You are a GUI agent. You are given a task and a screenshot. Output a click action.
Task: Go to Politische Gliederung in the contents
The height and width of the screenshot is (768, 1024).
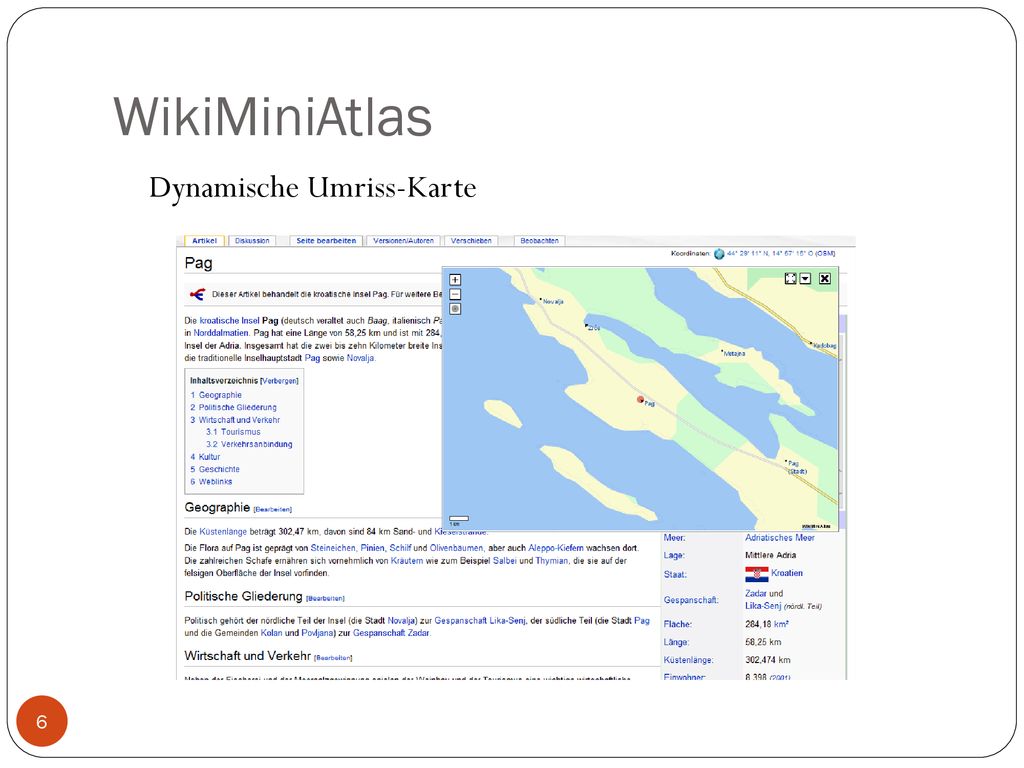point(238,408)
